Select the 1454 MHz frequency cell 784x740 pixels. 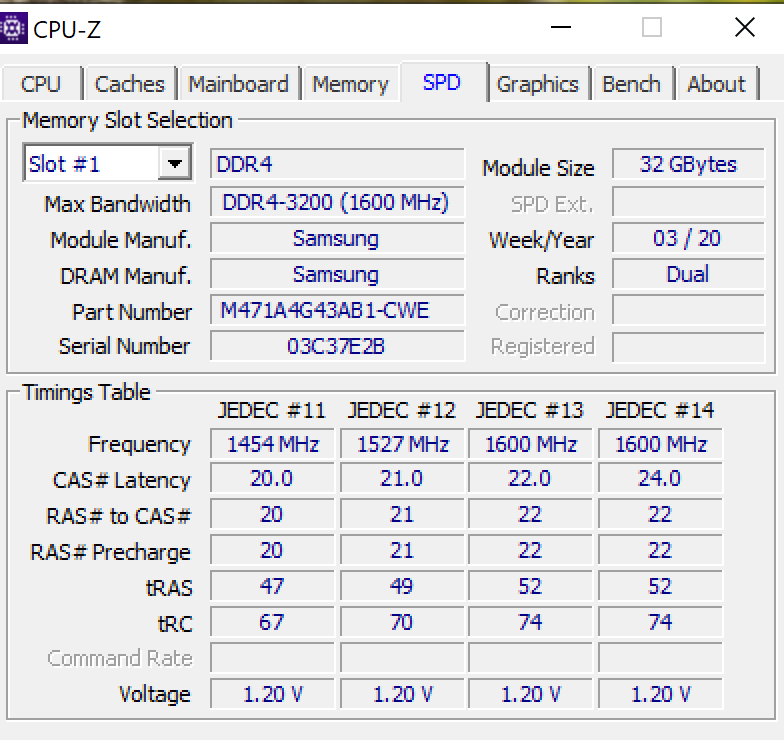(272, 444)
